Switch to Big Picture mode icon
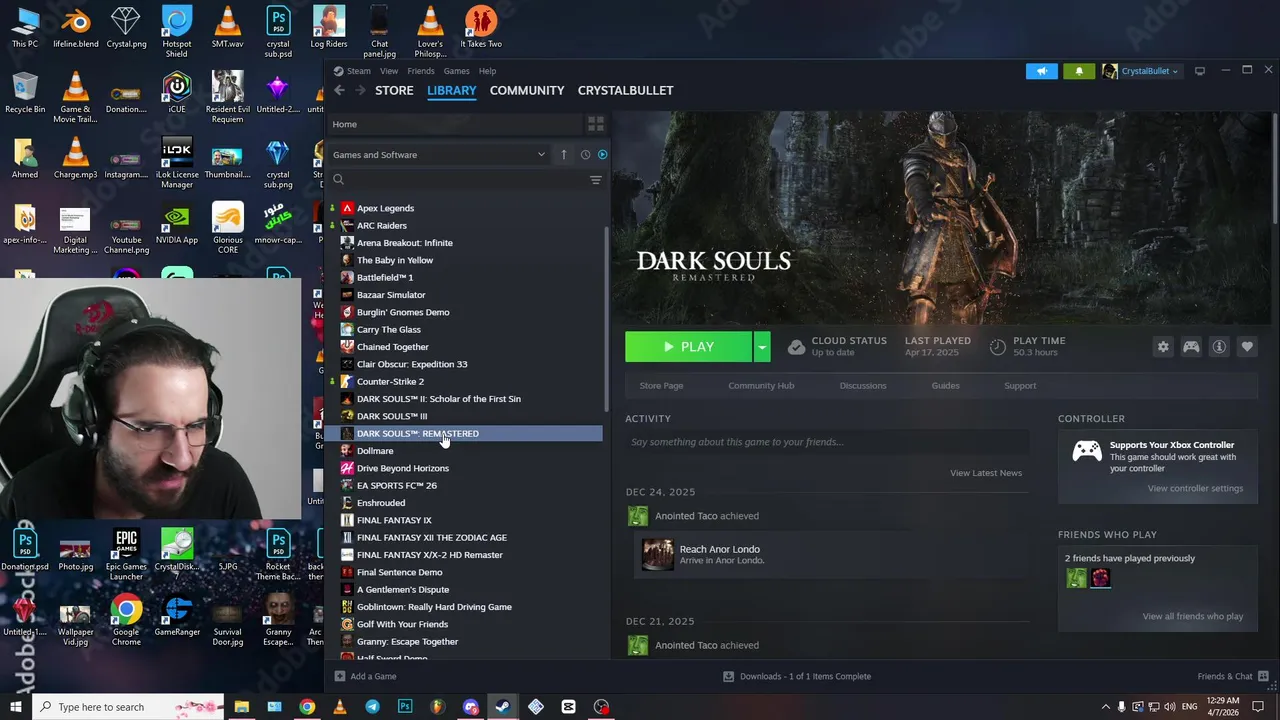This screenshot has width=1280, height=720. coord(1200,71)
